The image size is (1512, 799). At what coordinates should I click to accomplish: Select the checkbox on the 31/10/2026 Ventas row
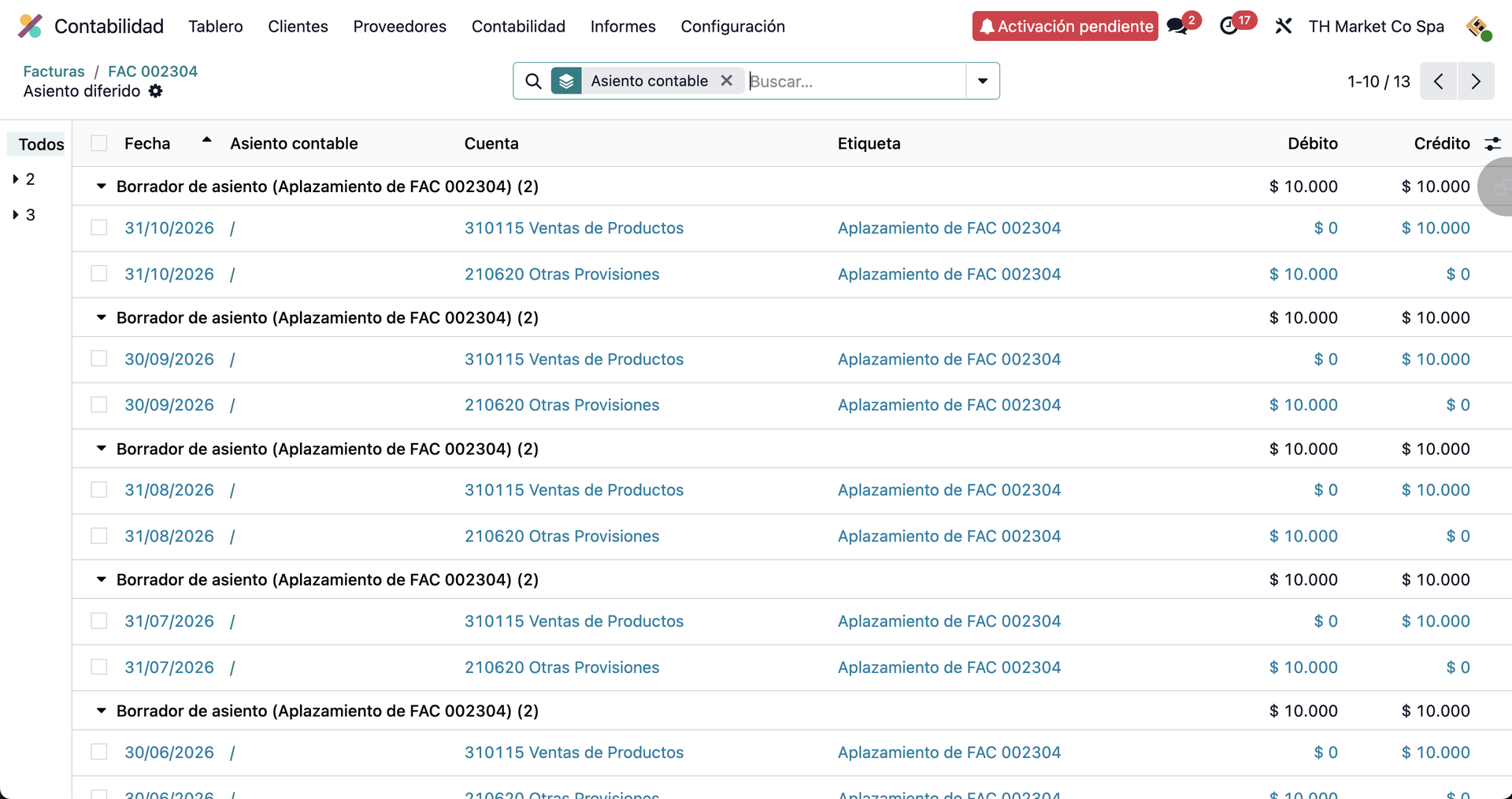pos(98,227)
